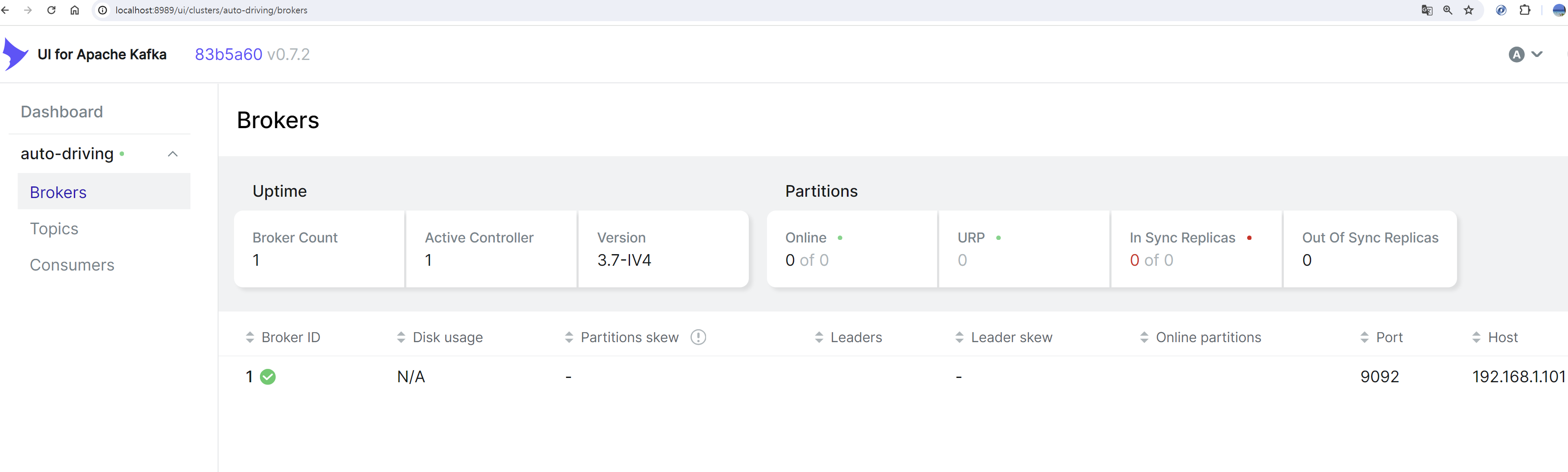The image size is (1568, 472).
Task: Click the Partitions skew info icon
Action: coord(698,337)
